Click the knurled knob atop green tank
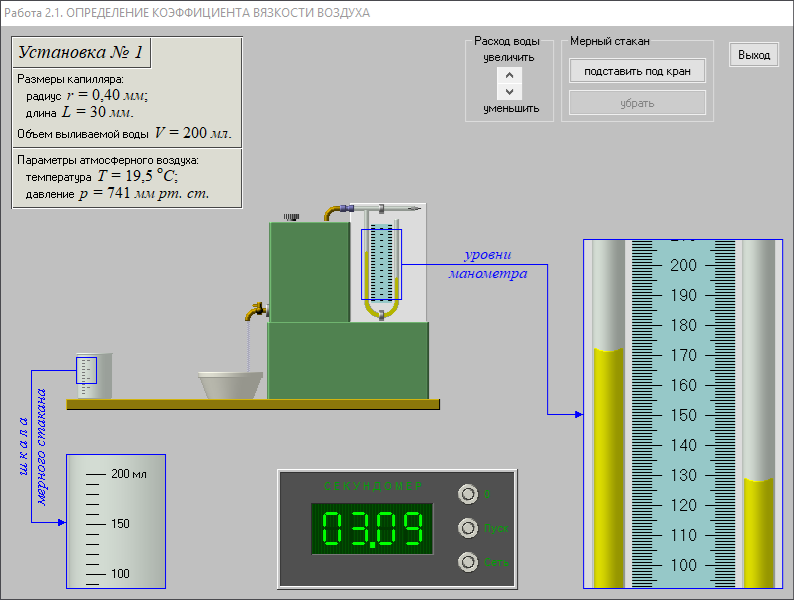 (x=292, y=217)
